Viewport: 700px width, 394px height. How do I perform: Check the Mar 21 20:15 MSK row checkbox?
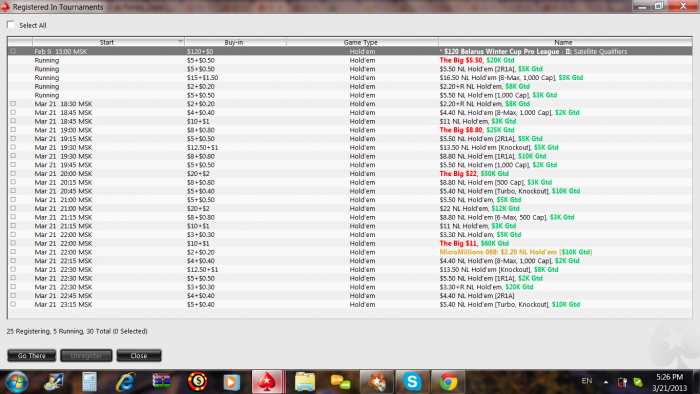[x=13, y=182]
